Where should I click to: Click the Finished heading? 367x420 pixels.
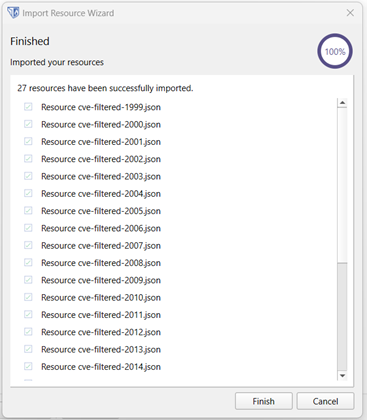point(30,41)
